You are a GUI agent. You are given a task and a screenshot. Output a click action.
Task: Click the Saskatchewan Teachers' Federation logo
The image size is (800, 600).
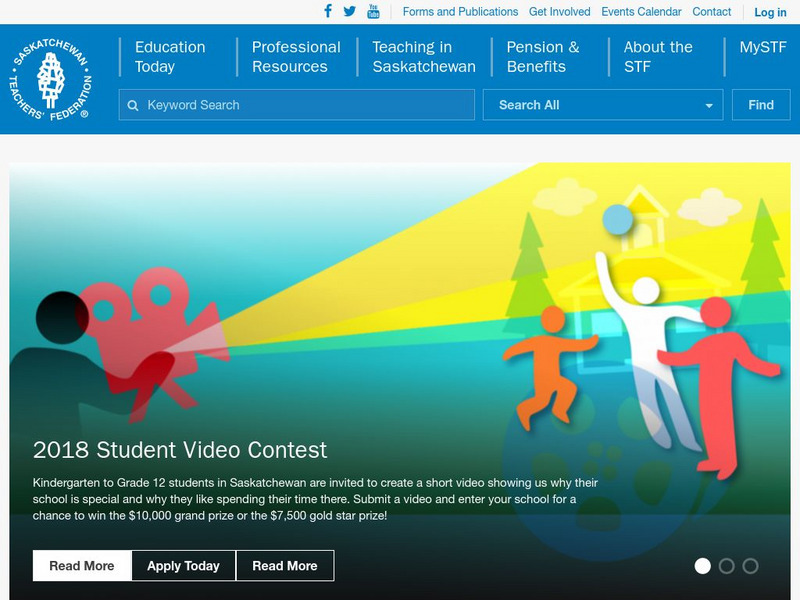(x=50, y=80)
